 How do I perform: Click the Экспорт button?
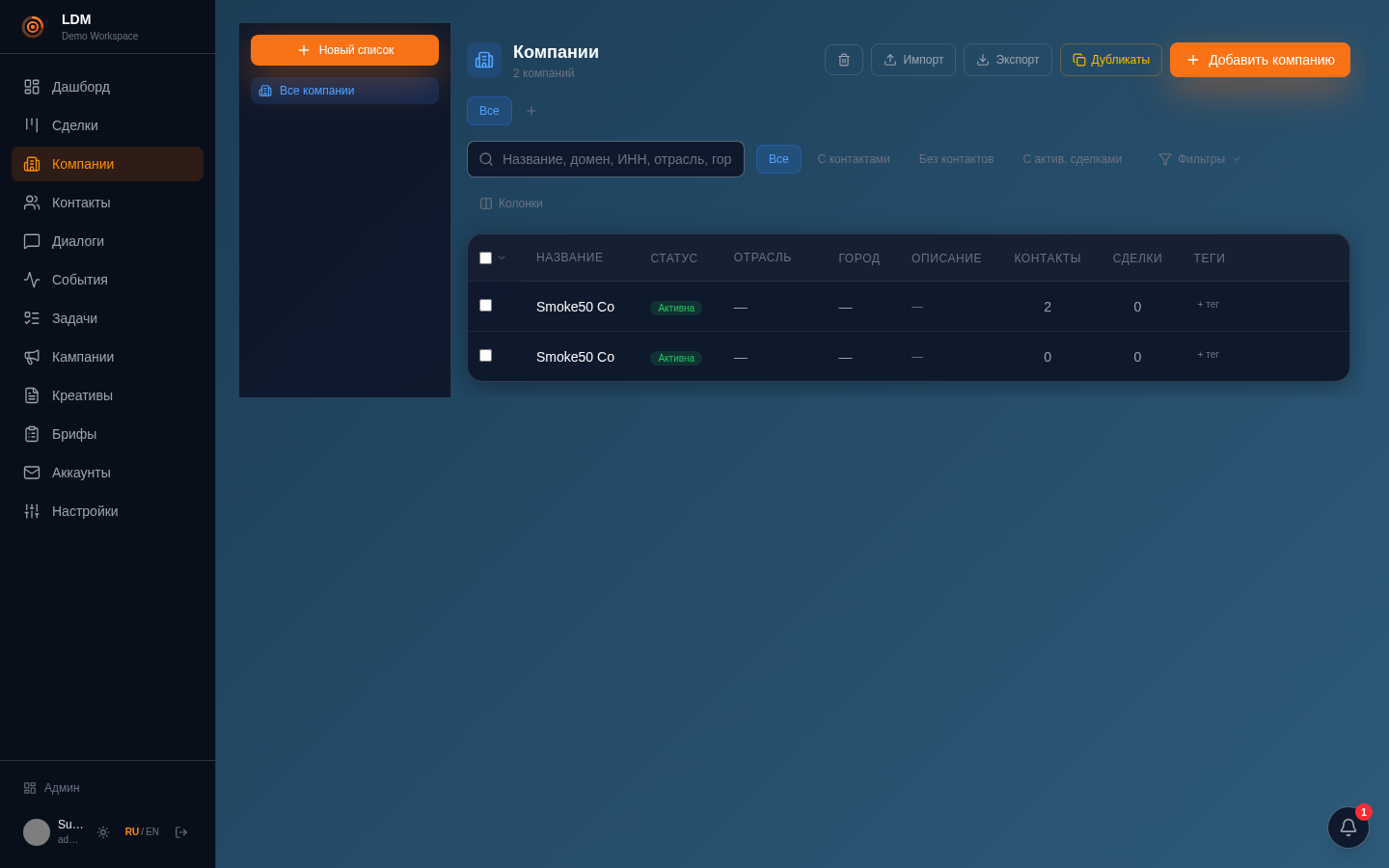[1008, 60]
